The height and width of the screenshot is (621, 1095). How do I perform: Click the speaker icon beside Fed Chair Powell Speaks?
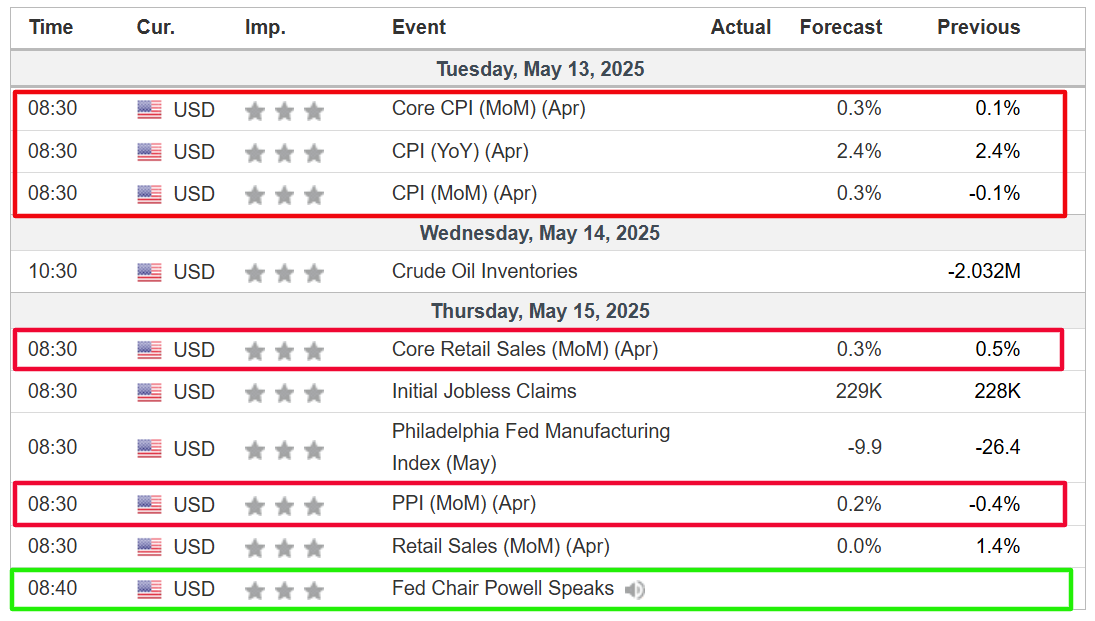click(634, 590)
